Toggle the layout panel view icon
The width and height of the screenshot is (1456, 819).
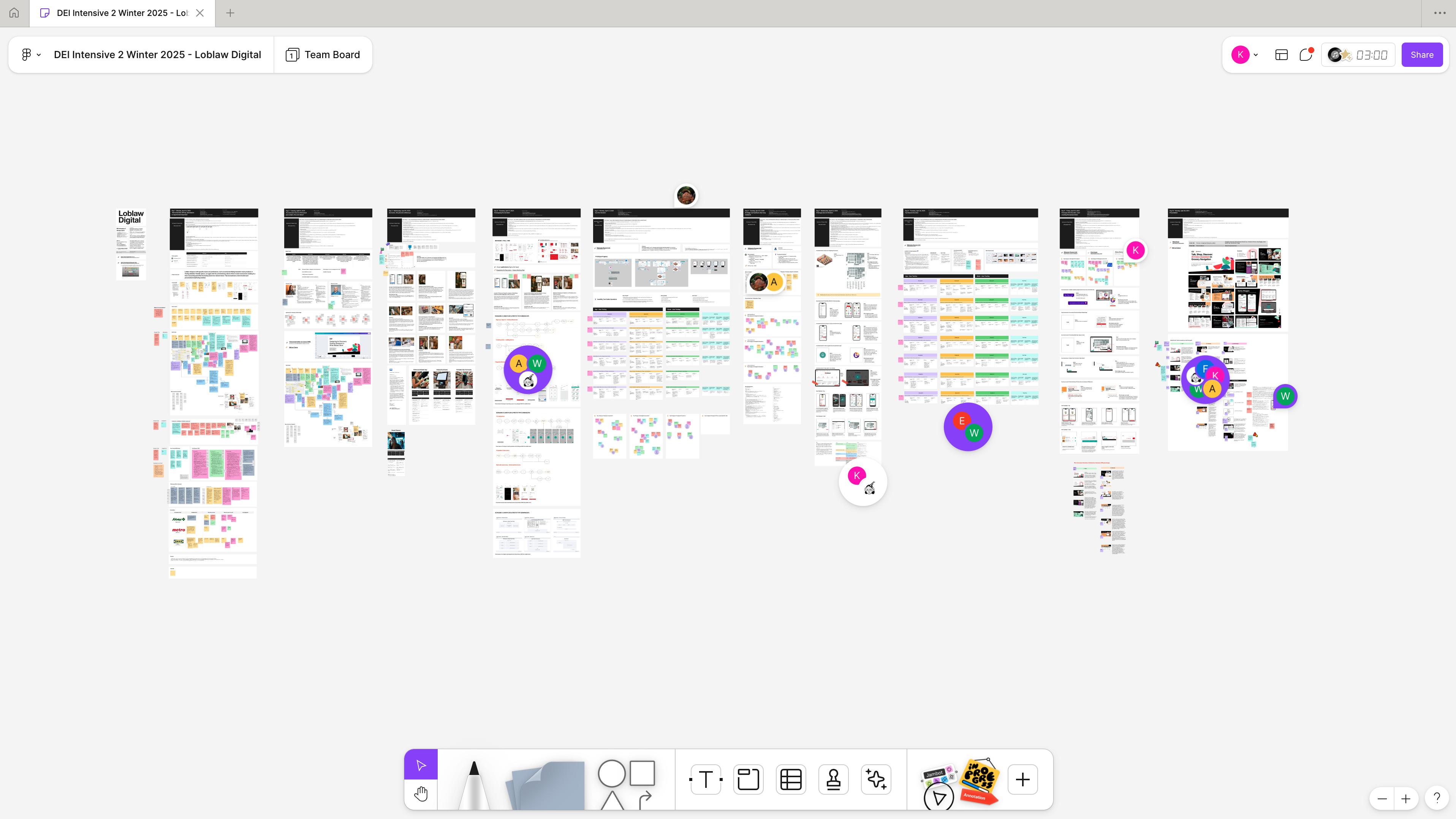point(1281,55)
